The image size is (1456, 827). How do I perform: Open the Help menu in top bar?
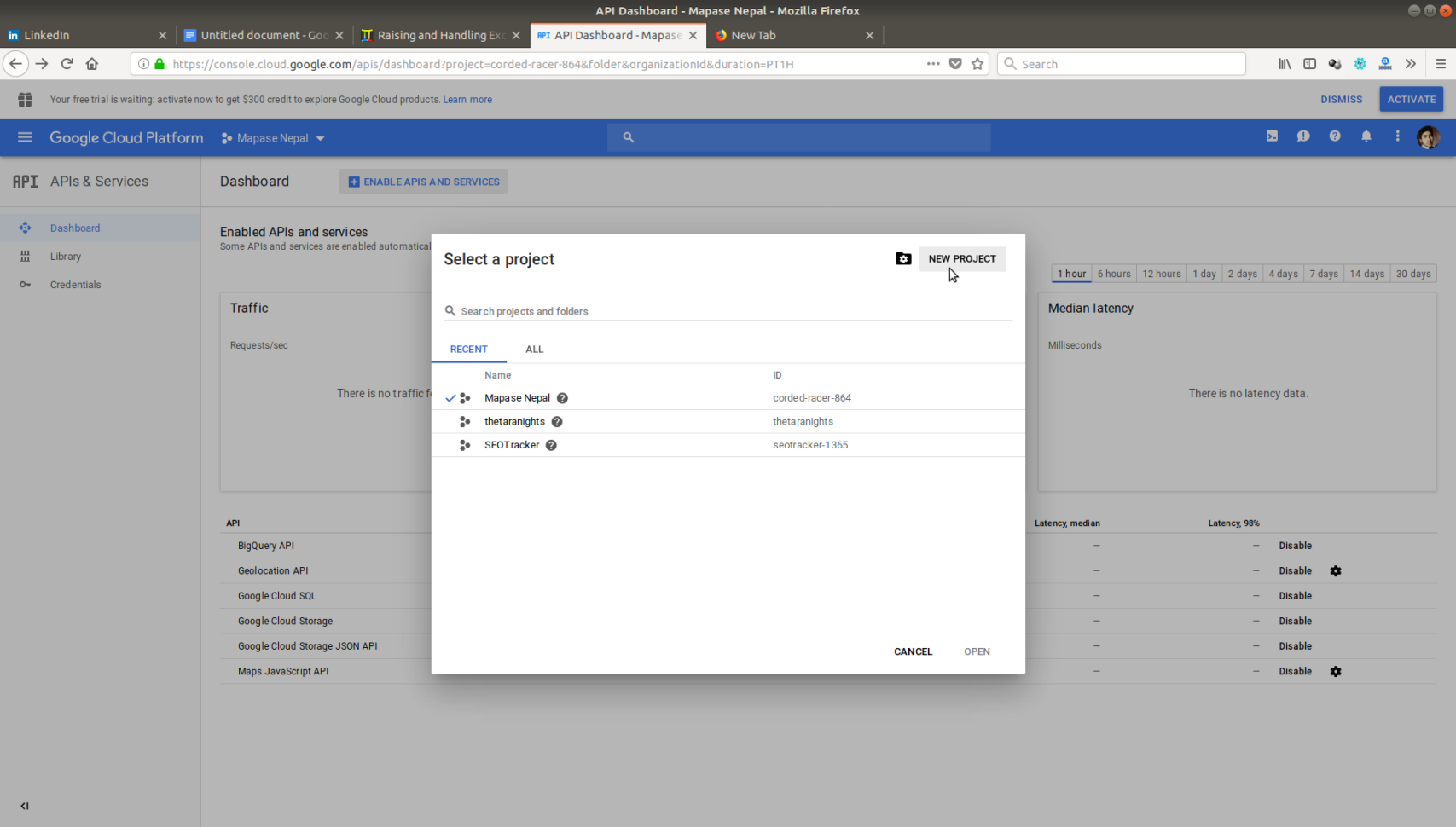pos(1335,136)
